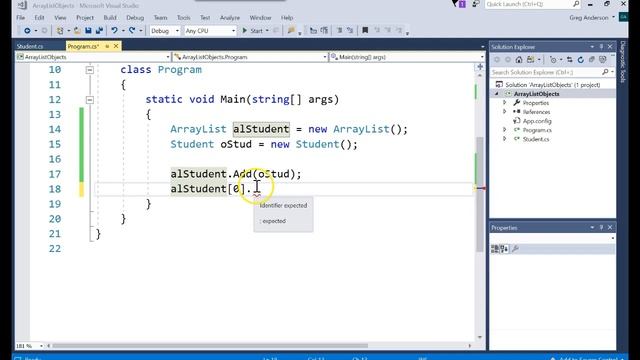The image size is (640, 360).
Task: Expand the References node in Solution Explorer
Action: point(504,112)
